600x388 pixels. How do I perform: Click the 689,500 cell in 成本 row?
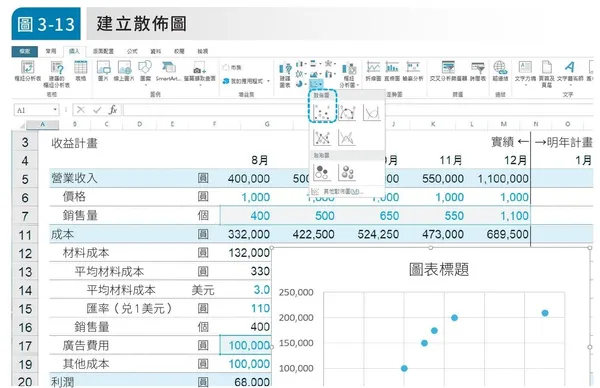point(507,234)
